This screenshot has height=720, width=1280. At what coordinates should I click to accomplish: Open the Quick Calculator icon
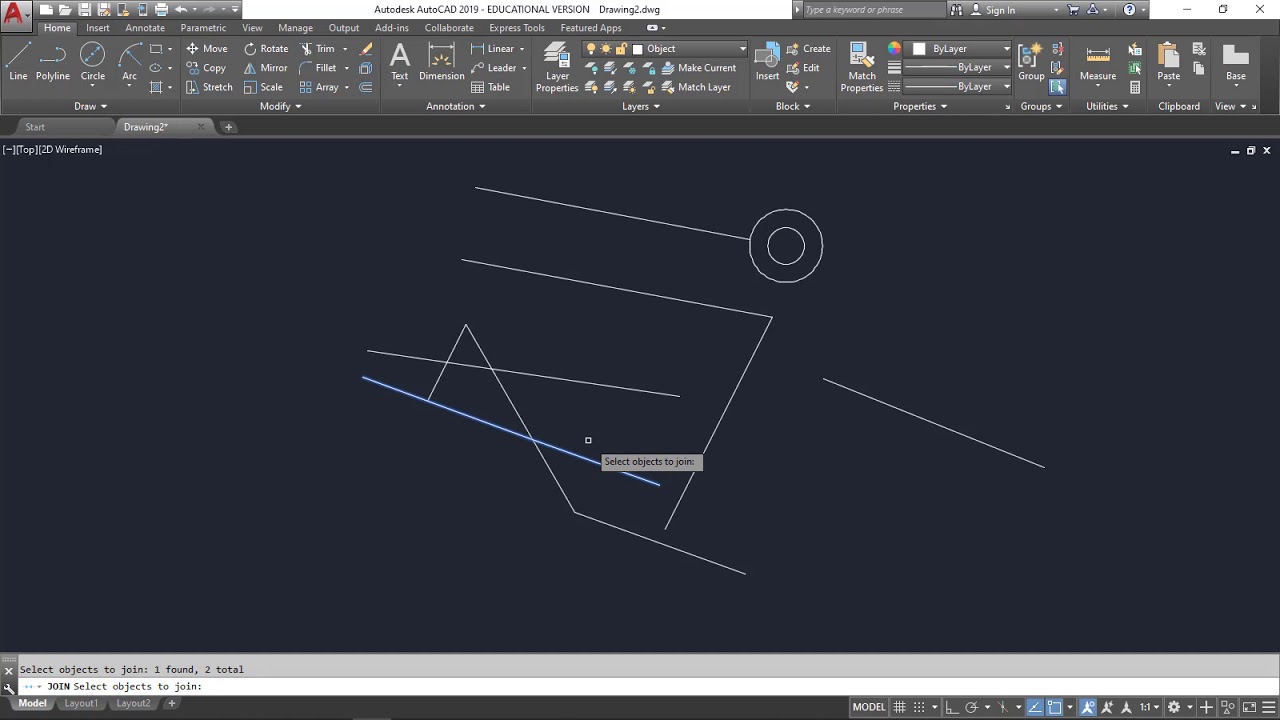1135,87
